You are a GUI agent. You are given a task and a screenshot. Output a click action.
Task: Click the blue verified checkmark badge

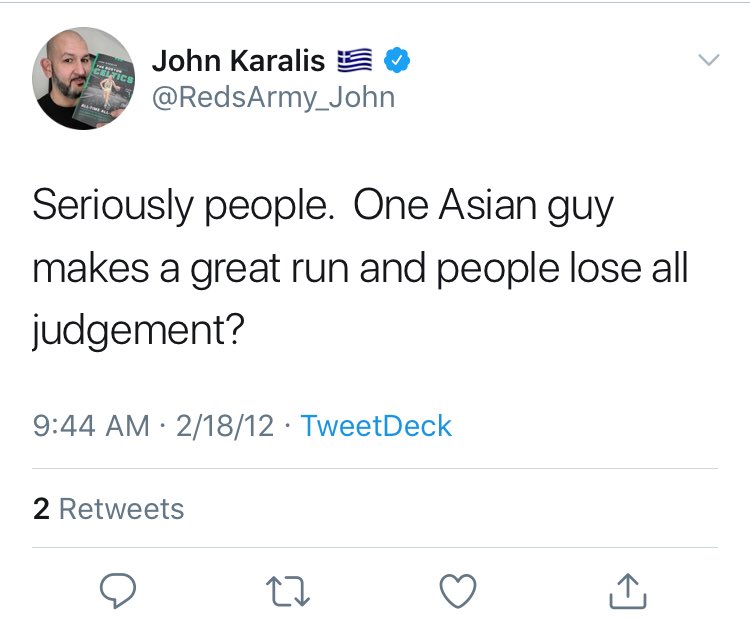coord(397,61)
